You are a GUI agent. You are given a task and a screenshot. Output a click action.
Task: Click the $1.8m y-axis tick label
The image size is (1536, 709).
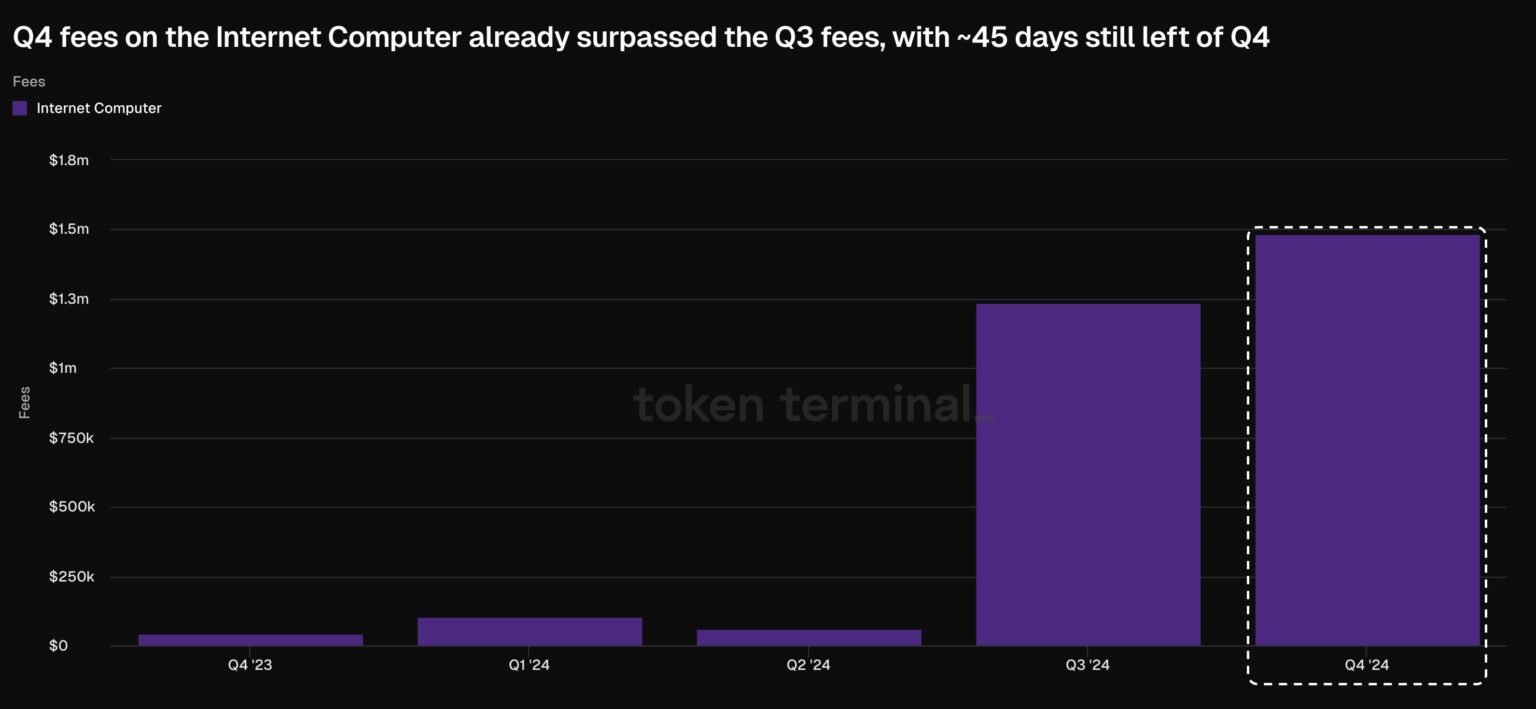69,160
